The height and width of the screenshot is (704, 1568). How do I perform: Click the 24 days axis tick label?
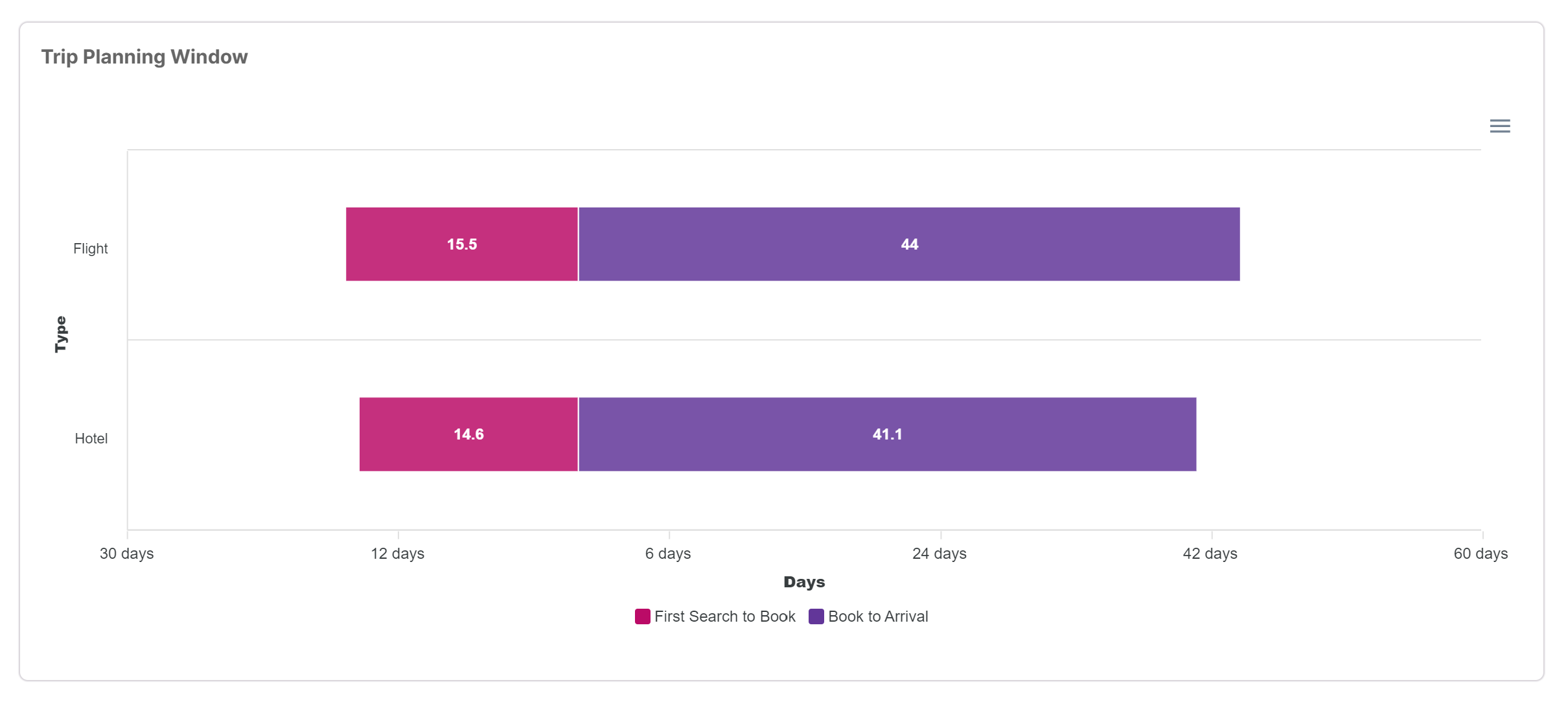(x=940, y=554)
